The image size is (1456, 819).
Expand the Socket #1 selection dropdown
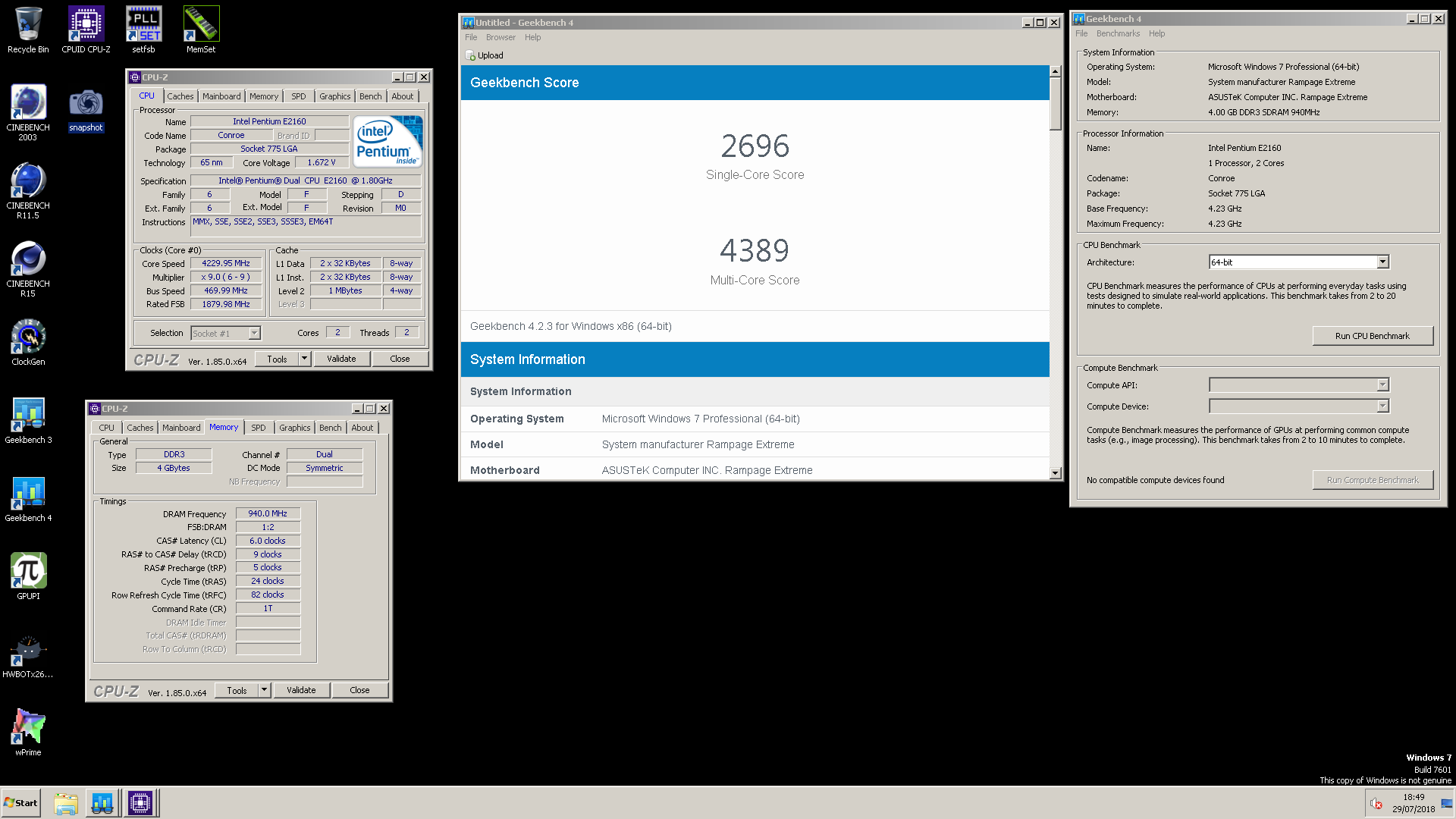255,333
